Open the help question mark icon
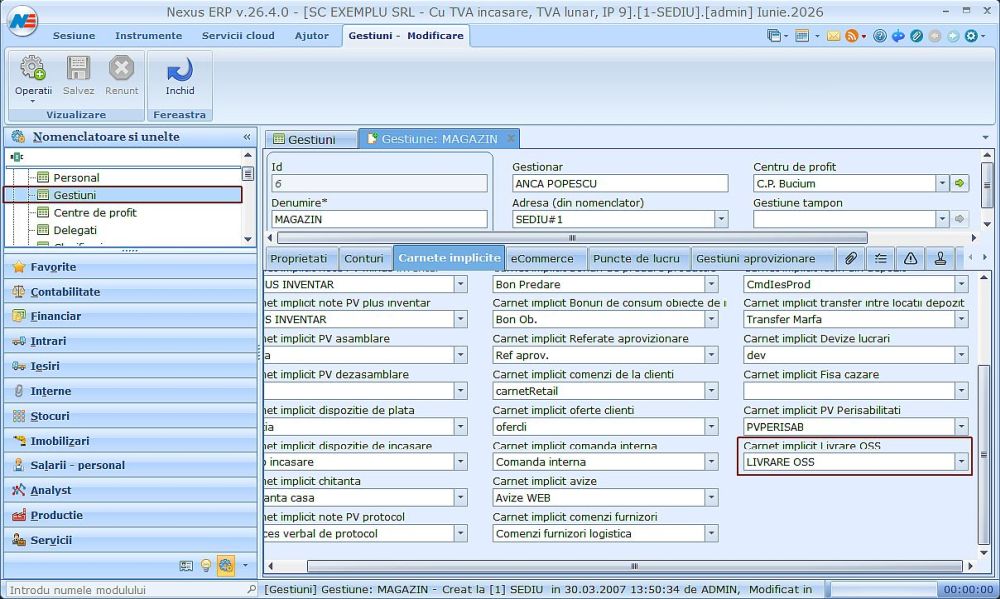The width and height of the screenshot is (1000, 599). [x=879, y=36]
